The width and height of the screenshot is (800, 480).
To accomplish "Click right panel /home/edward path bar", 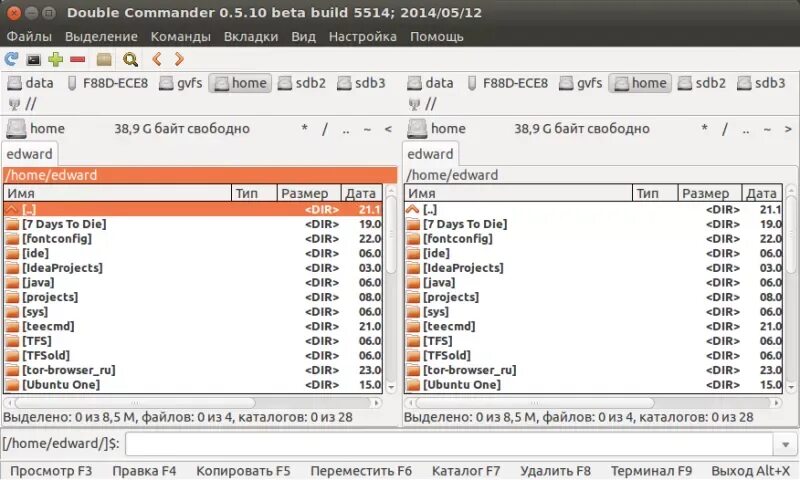I will (601, 175).
